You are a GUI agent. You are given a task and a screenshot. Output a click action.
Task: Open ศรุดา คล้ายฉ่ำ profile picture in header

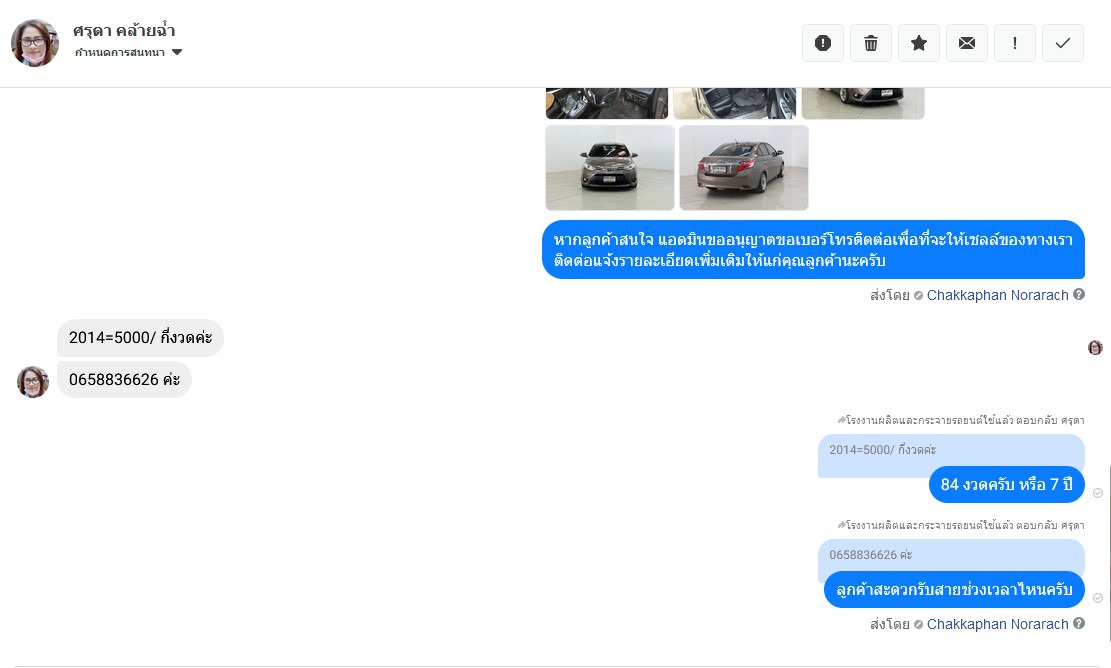click(35, 43)
